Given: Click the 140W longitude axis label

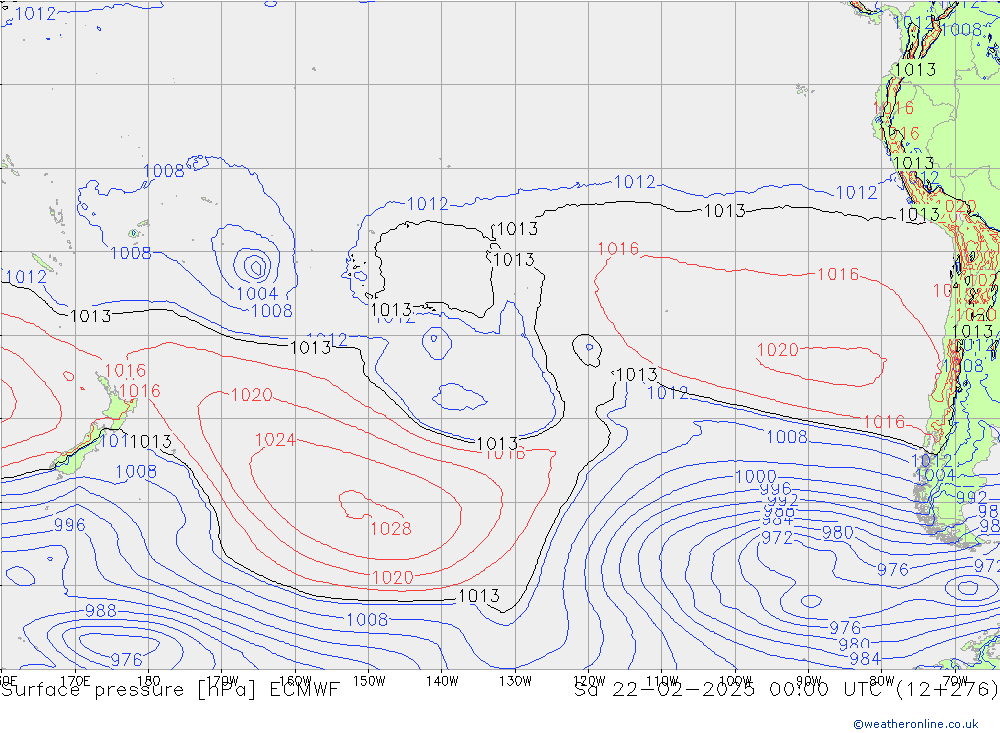Looking at the screenshot, I should [442, 681].
